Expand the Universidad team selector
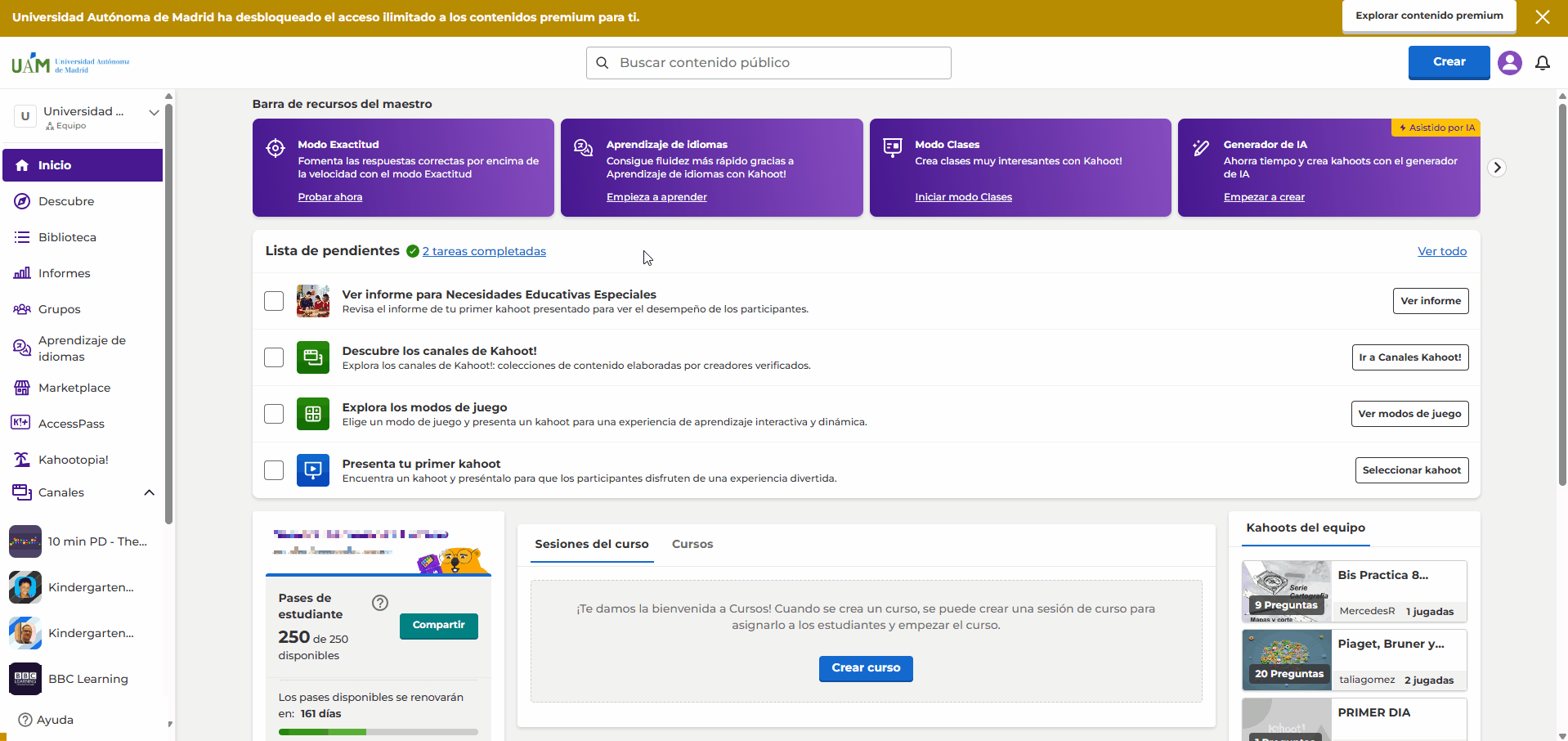Image resolution: width=1568 pixels, height=741 pixels. [x=154, y=113]
